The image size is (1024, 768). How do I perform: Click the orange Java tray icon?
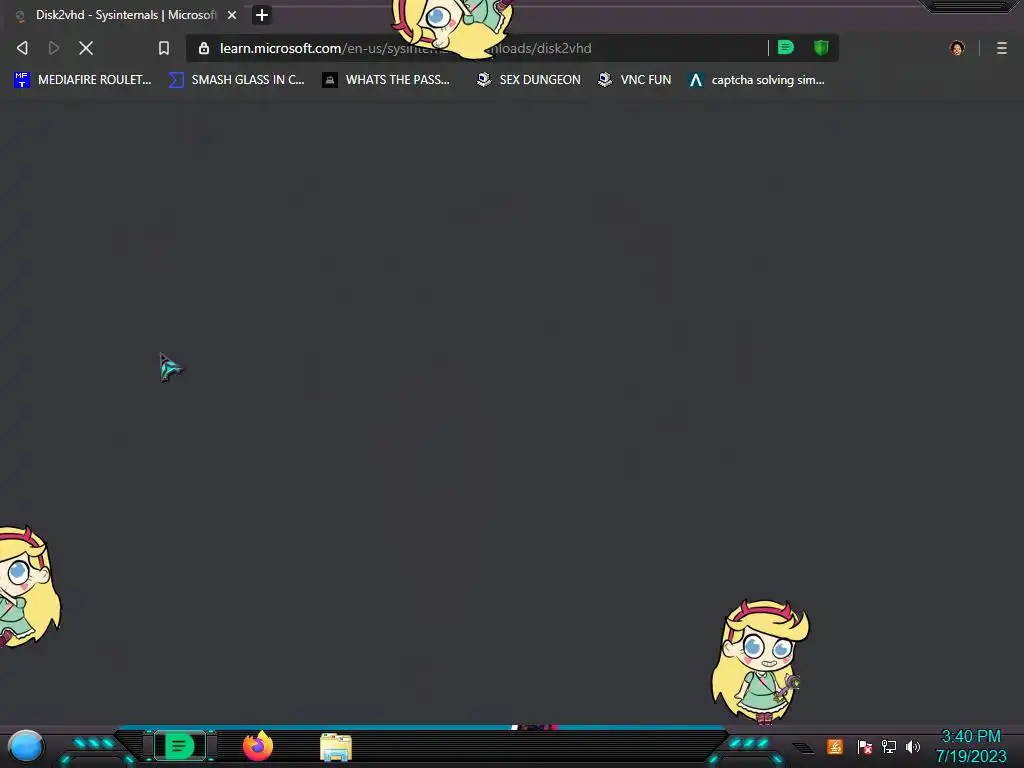tap(835, 746)
